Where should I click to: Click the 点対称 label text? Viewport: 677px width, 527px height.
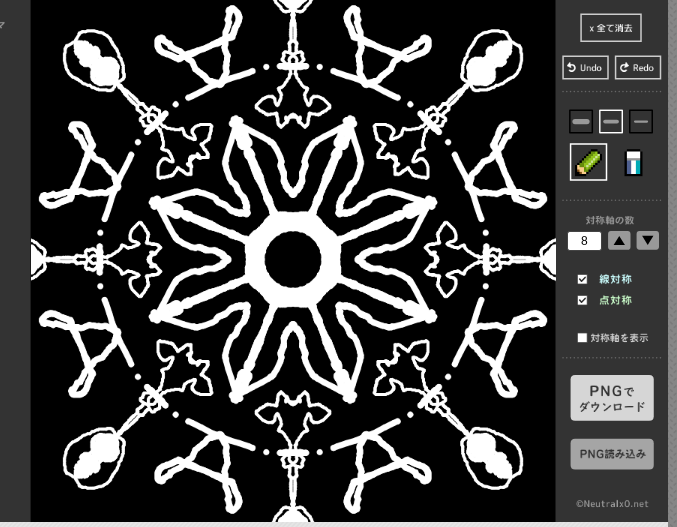pos(615,300)
